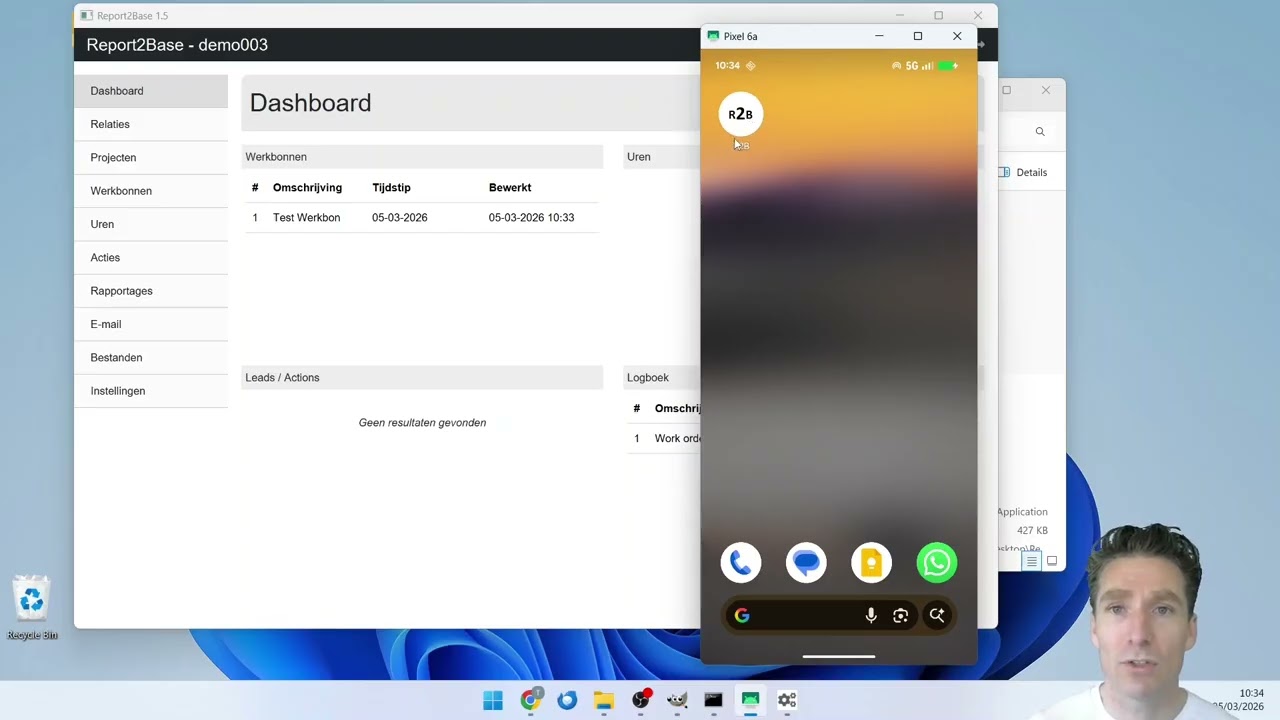Click the Logboek panel header
1280x720 pixels.
pyautogui.click(x=662, y=377)
